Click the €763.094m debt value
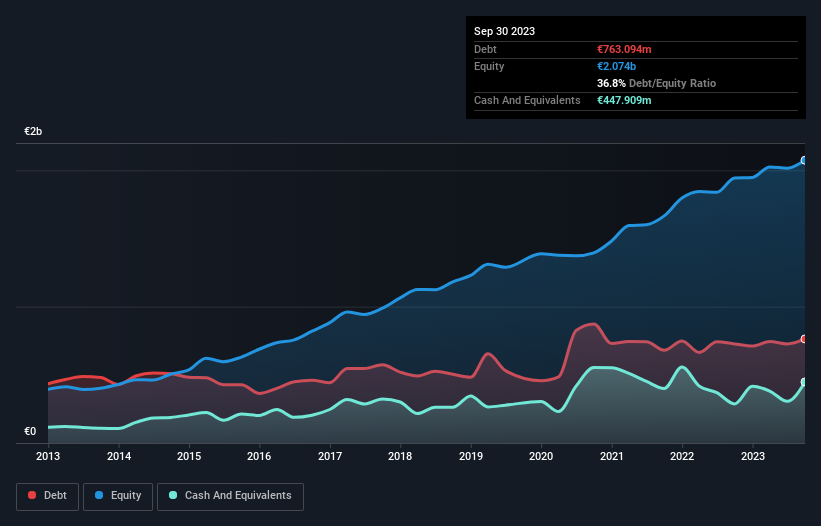Viewport: 821px width, 526px height. click(624, 49)
